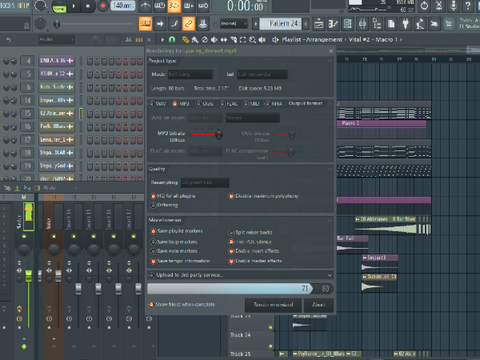Click the Play transport button
This screenshot has width=480, height=360.
click(74, 6)
